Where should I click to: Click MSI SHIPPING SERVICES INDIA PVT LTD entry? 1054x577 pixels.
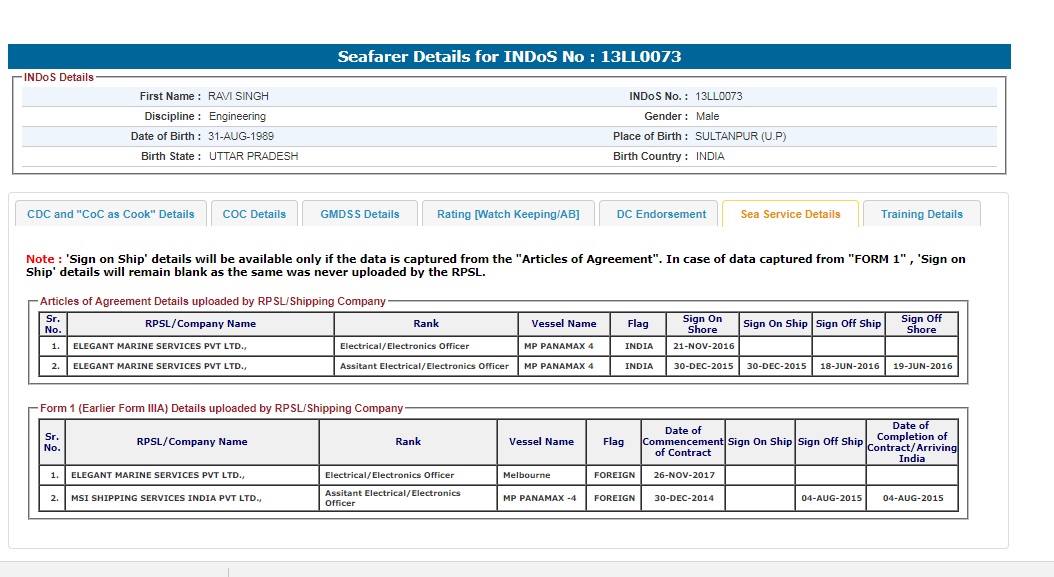166,498
